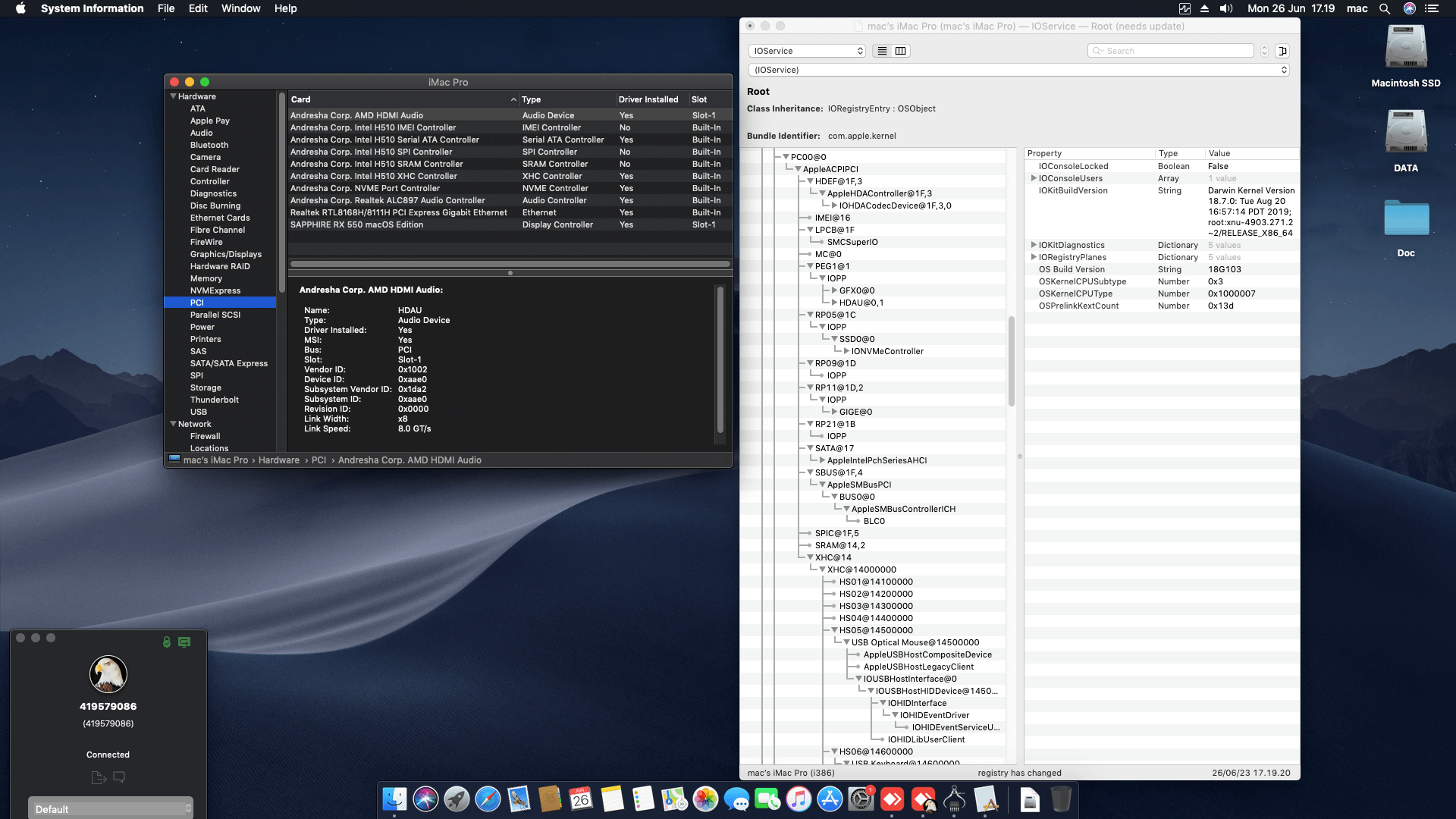
Task: Click mac's iMac Pro in the path bar
Action: pyautogui.click(x=215, y=460)
